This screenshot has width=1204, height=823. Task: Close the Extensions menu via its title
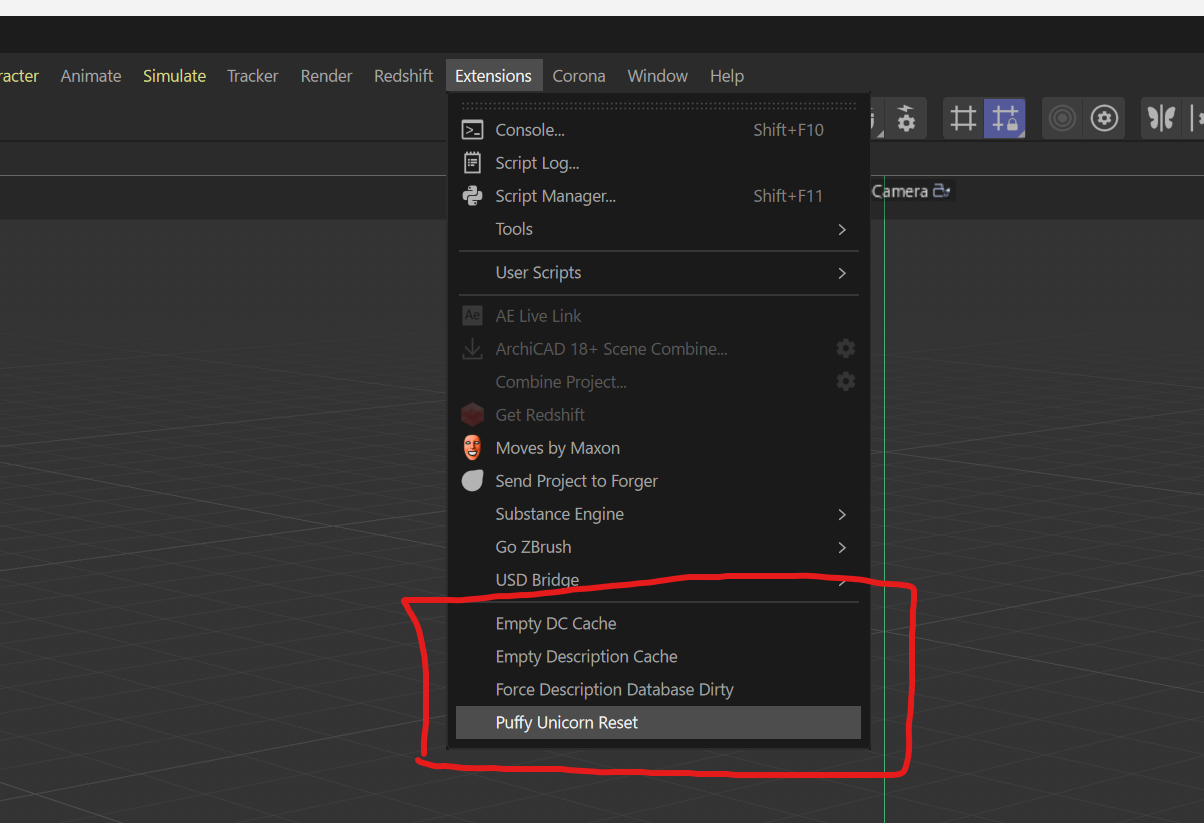click(493, 76)
